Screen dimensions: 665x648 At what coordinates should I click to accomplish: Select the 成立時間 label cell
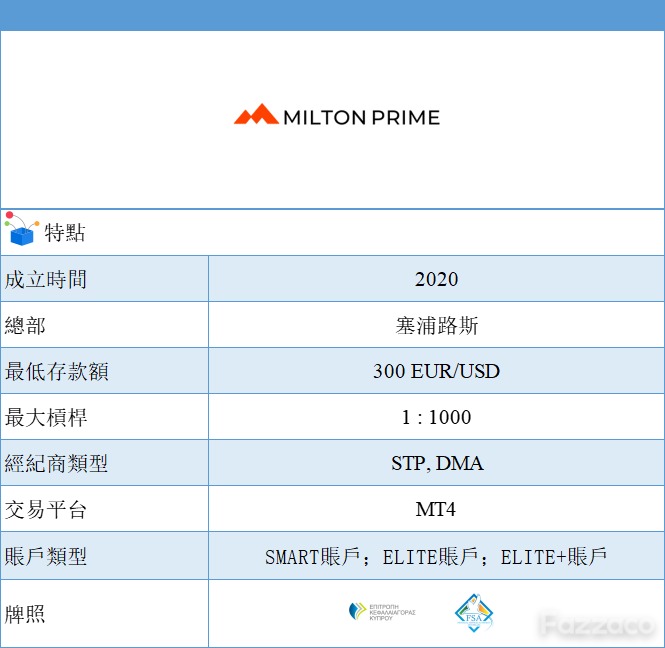(104, 279)
